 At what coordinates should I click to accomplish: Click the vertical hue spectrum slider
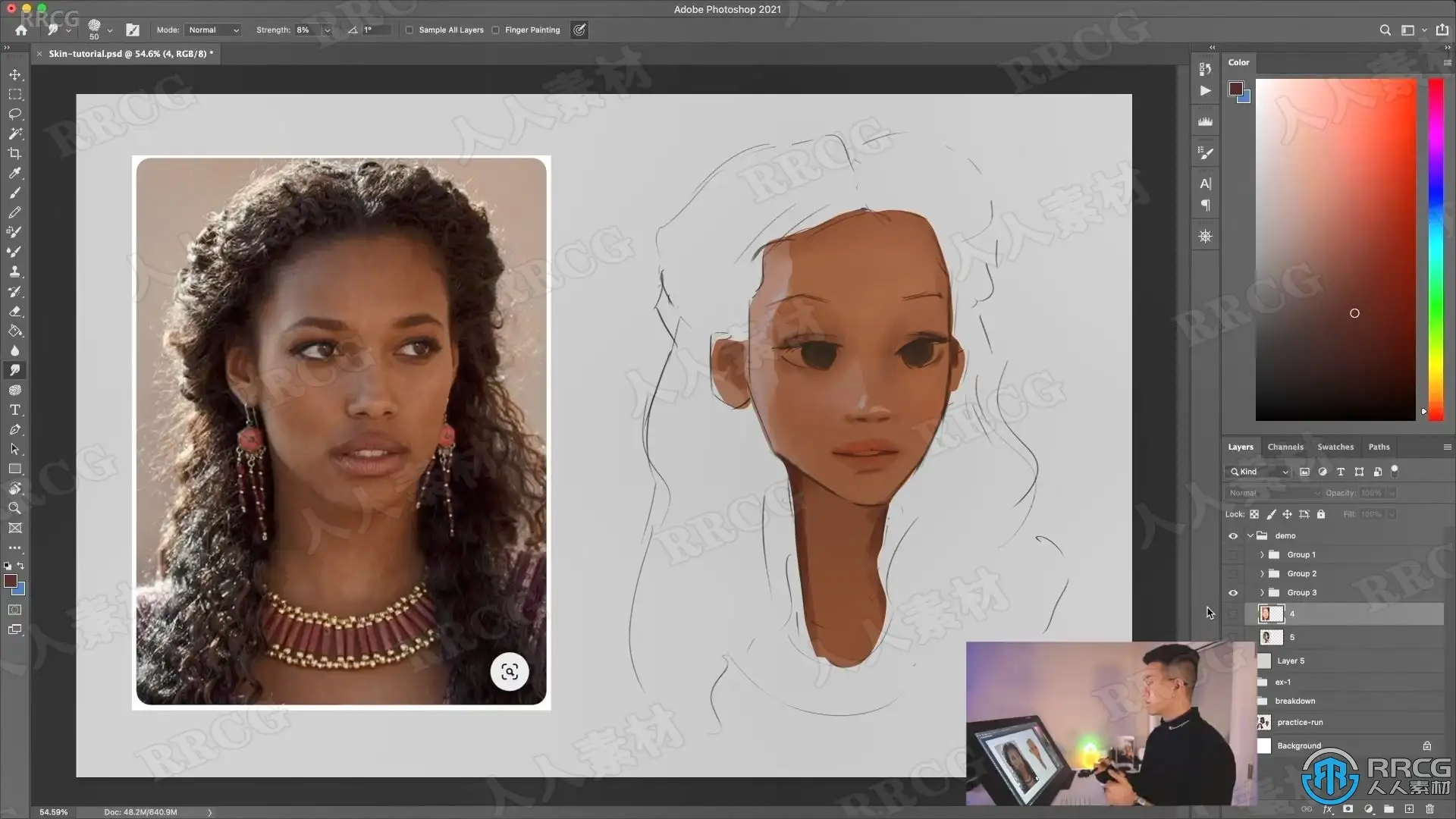coord(1436,250)
